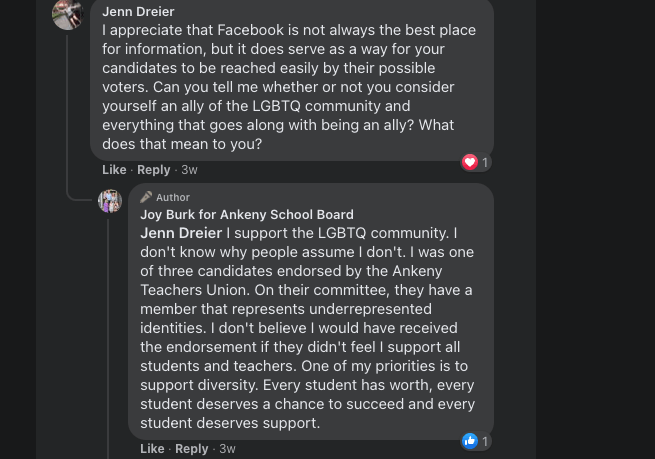The image size is (655, 459).
Task: Reply to Joy Burk's comment
Action: pyautogui.click(x=192, y=449)
